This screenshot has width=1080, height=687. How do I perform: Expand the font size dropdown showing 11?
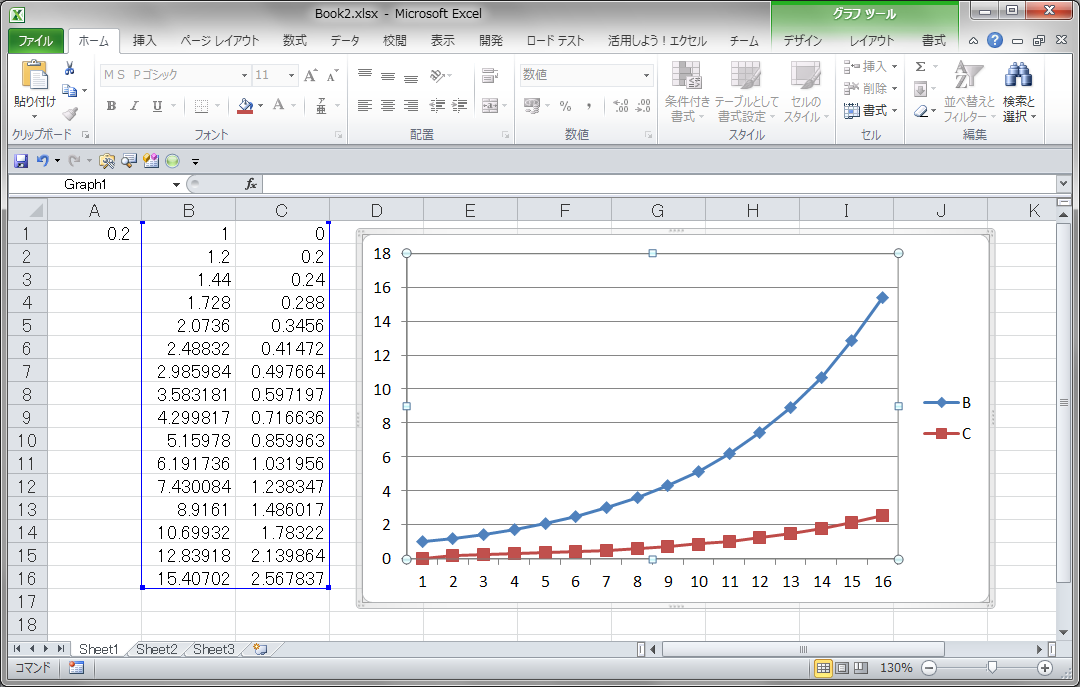click(x=291, y=76)
